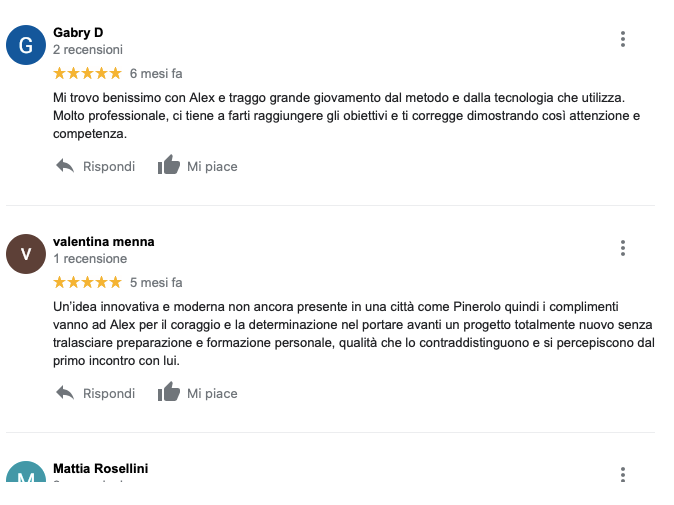Click the five-star rating on Gabry D's review
Viewport: 674px width, 505px height.
[x=87, y=73]
